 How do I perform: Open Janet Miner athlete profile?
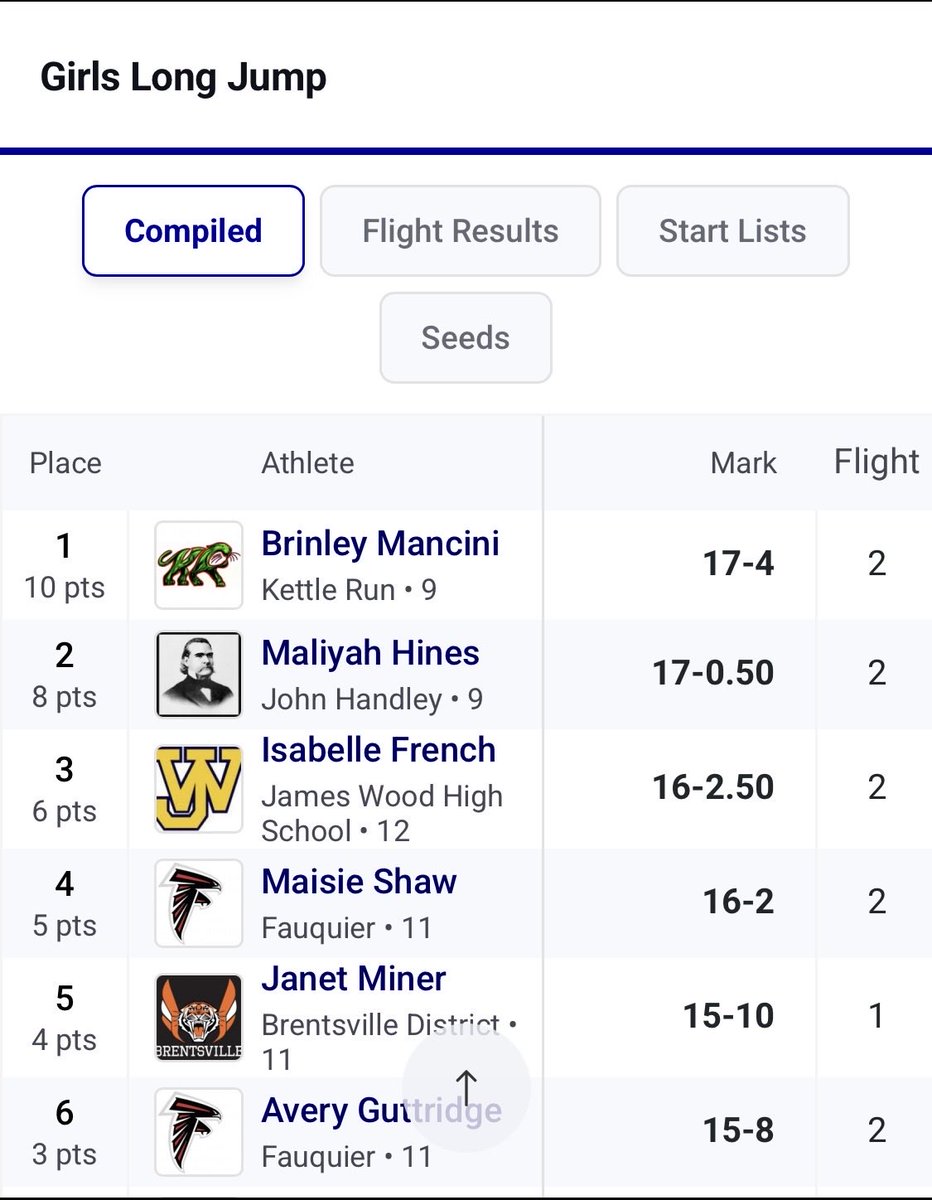point(354,979)
